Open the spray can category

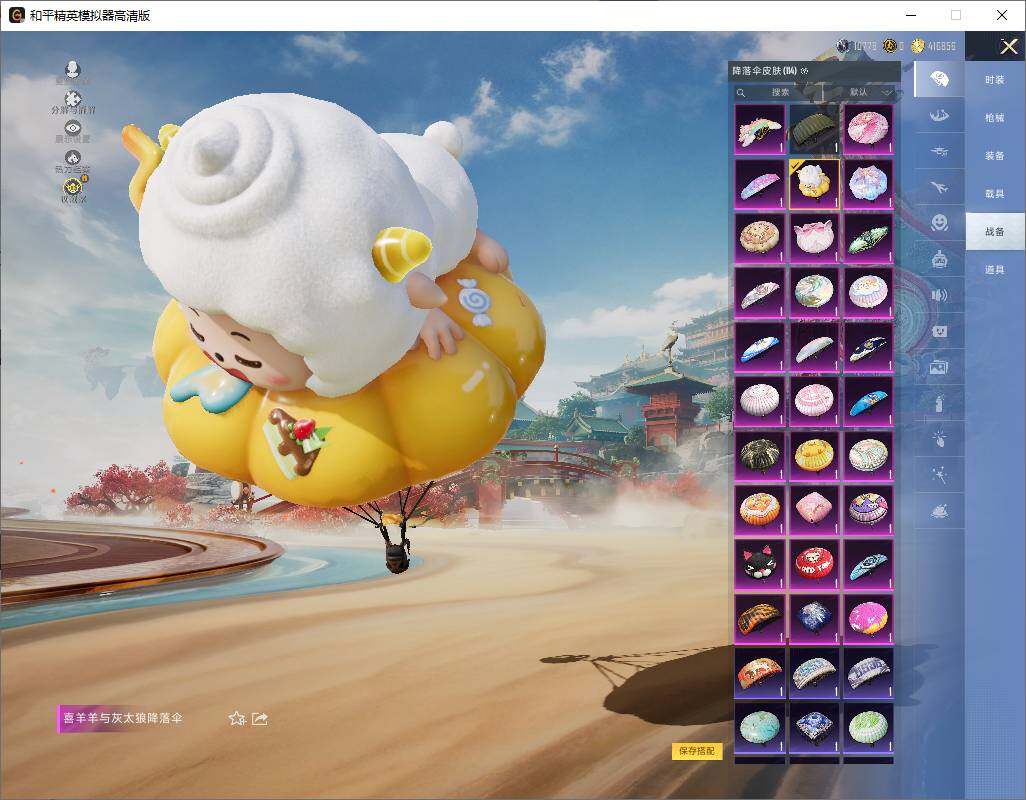coord(939,403)
